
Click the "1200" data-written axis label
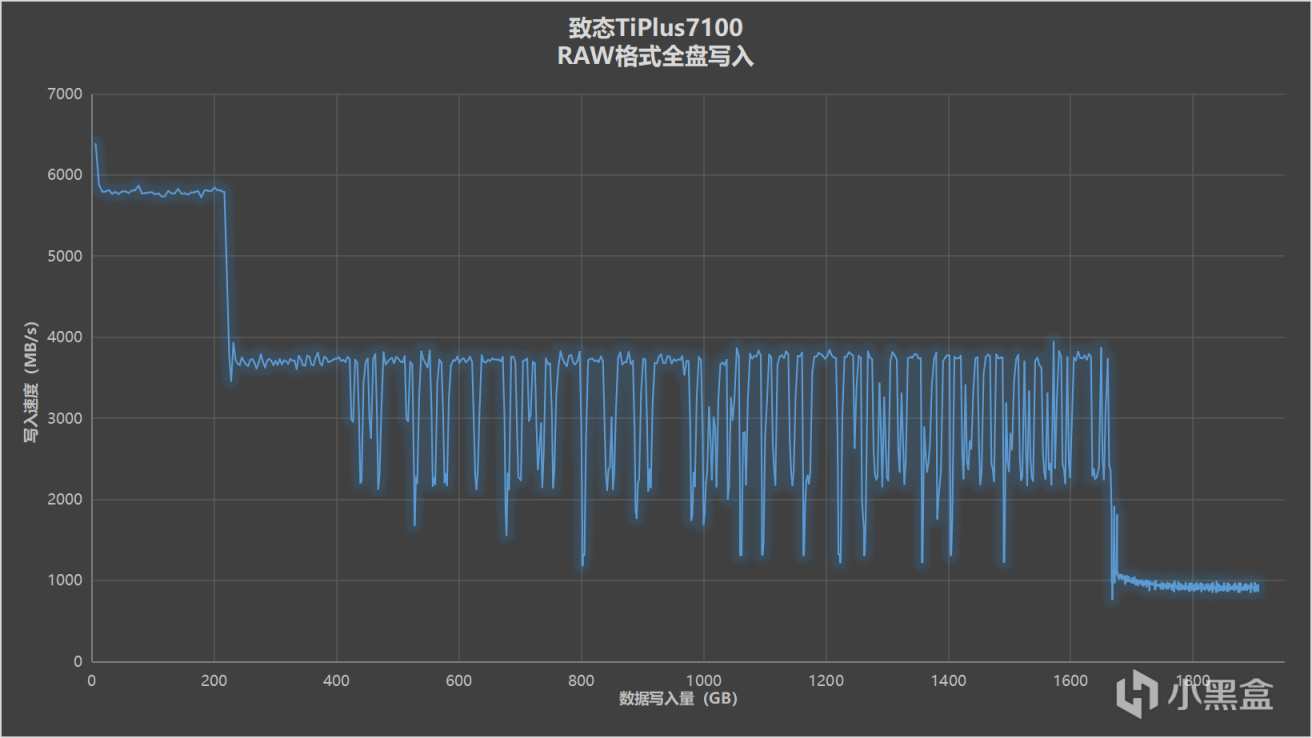tap(826, 681)
